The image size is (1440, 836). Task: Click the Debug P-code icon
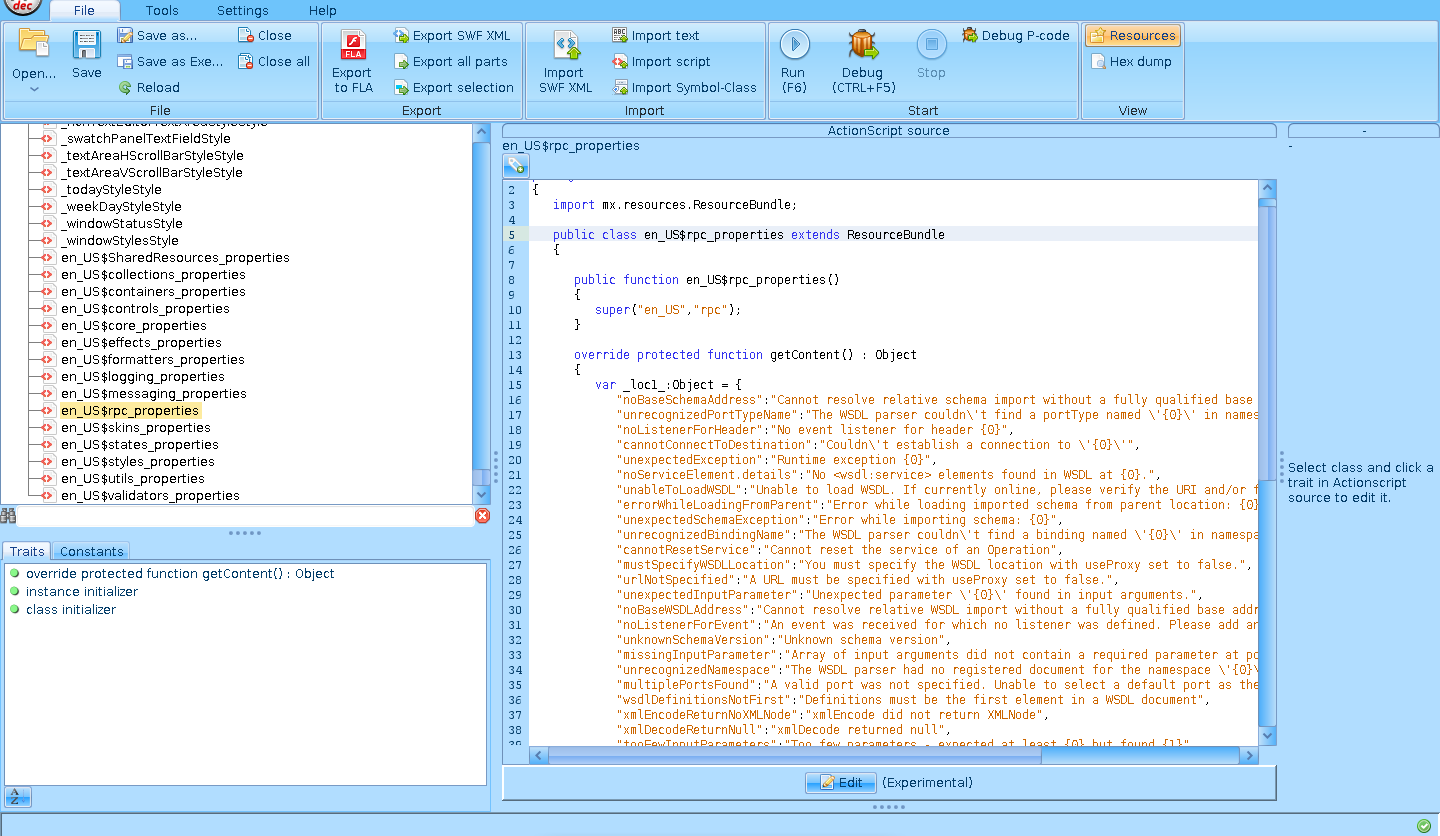tap(970, 35)
